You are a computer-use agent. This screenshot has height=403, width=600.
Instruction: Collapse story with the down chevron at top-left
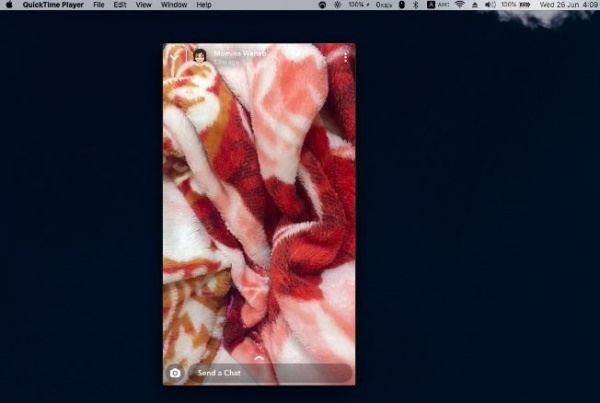pos(173,56)
